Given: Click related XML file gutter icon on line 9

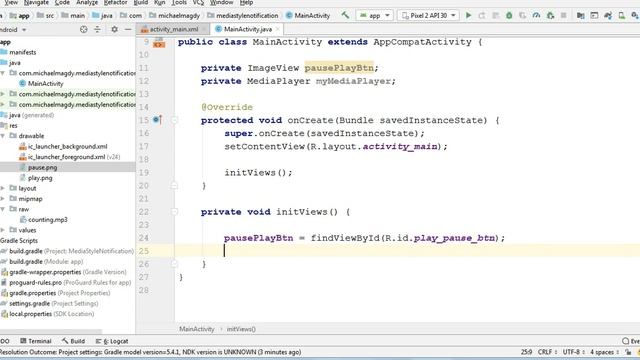Looking at the screenshot, I should (159, 42).
